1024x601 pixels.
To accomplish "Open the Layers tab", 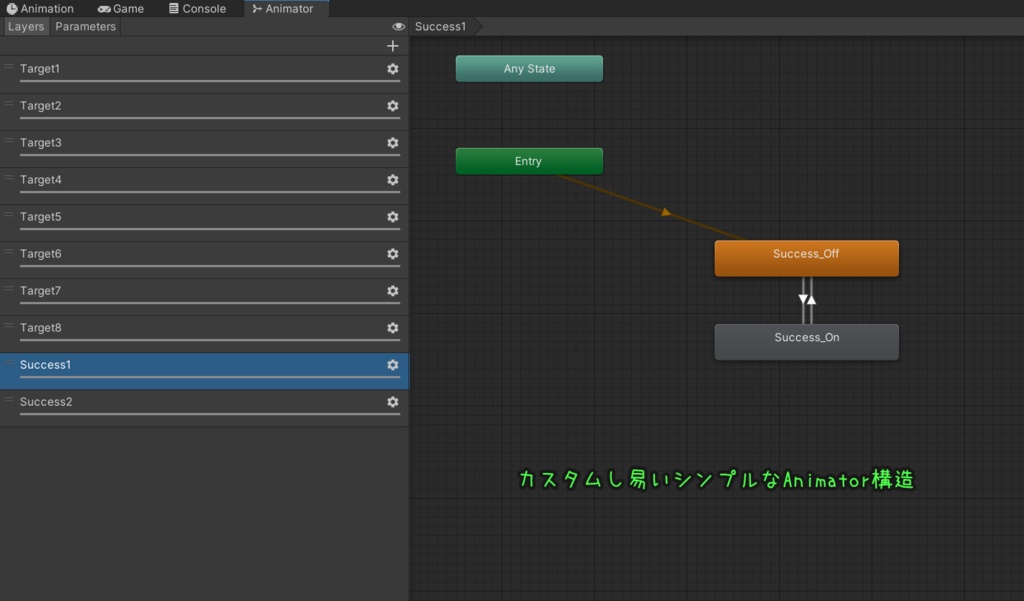I will [26, 27].
